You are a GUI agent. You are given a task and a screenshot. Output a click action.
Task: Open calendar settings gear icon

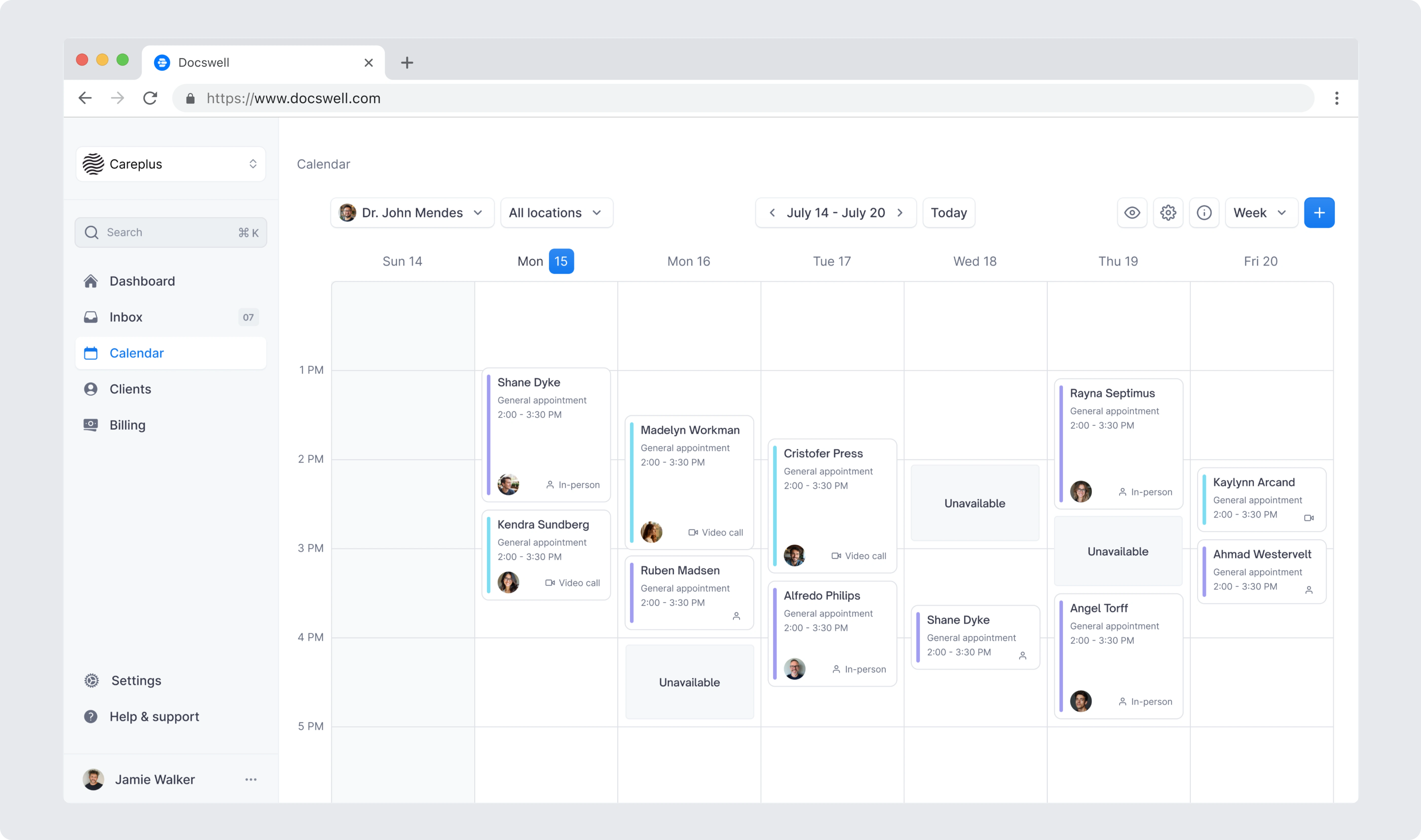coord(1168,213)
